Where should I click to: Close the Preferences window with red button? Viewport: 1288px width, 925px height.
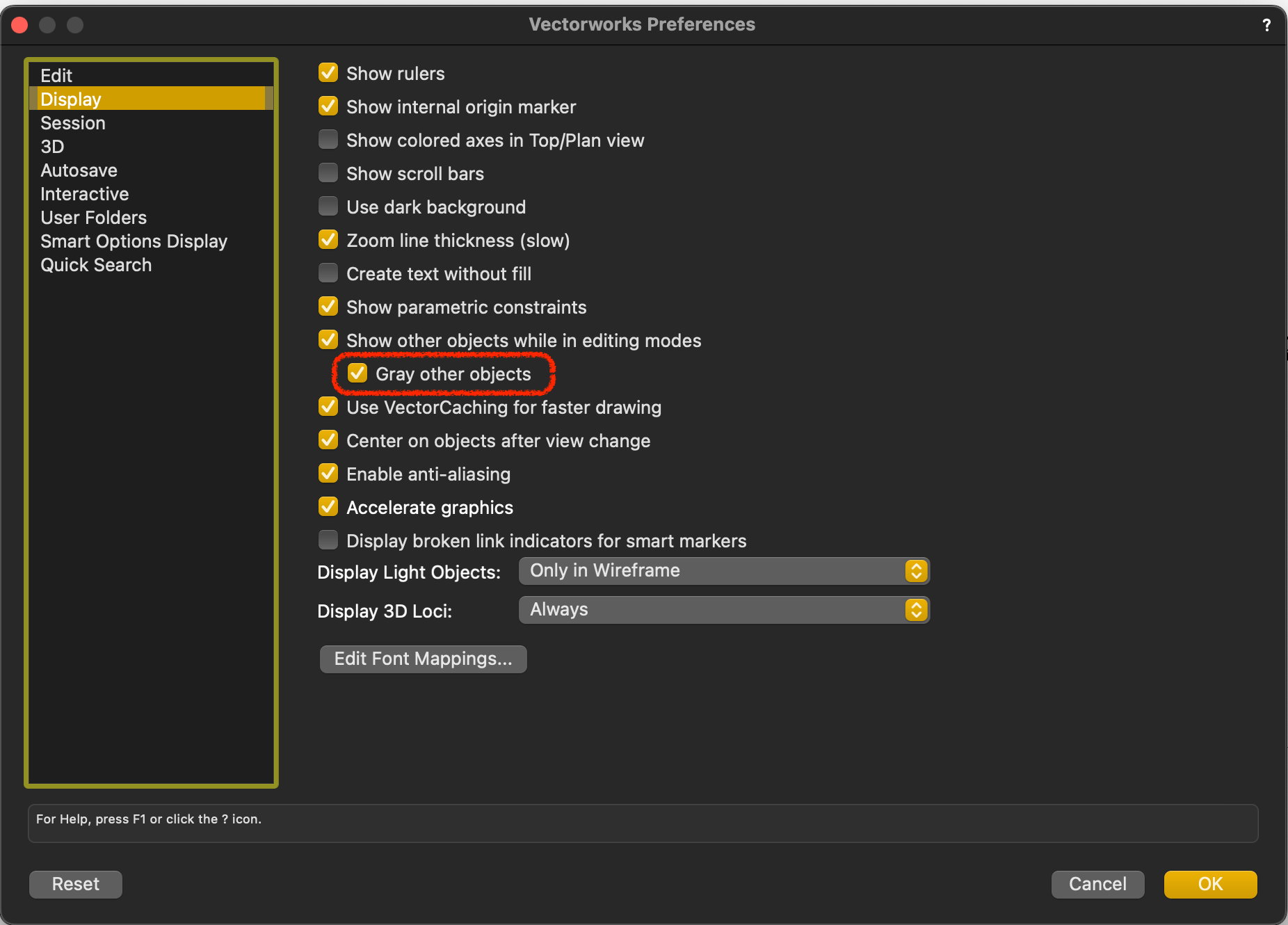(20, 25)
